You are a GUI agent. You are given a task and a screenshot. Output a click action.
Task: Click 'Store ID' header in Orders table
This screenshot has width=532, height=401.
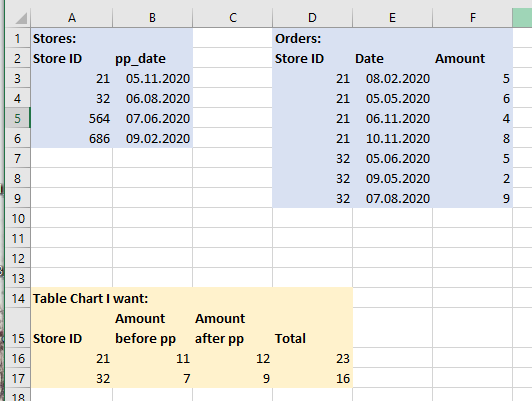312,58
